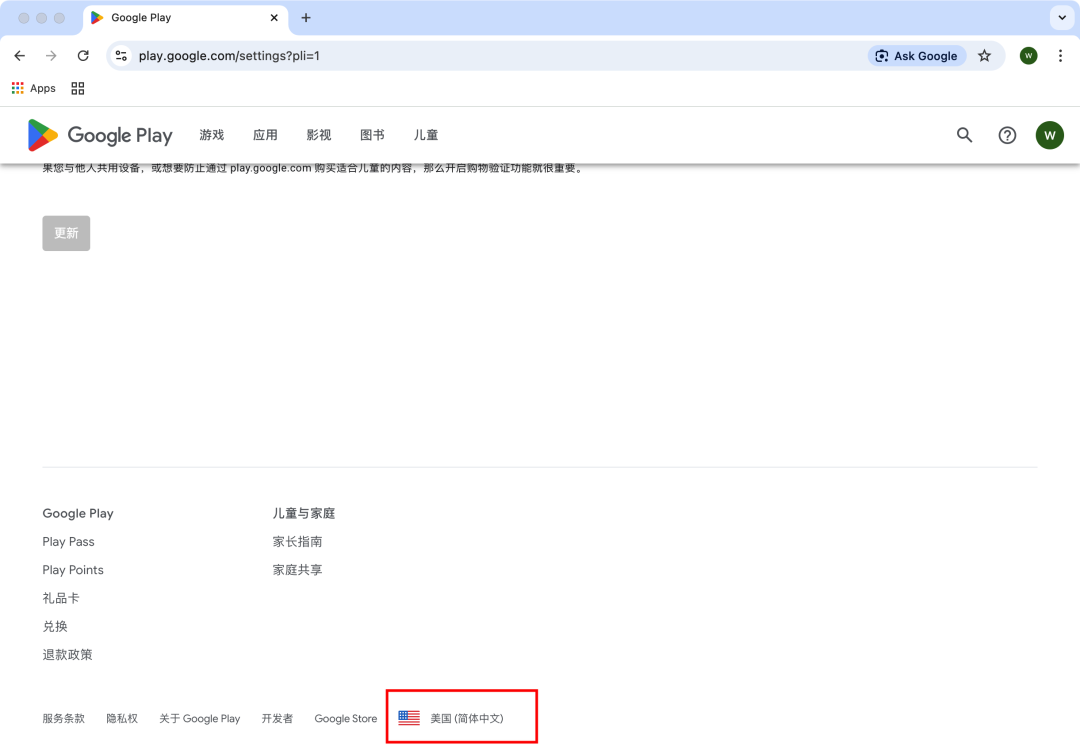Switch to 儿童 section
The width and height of the screenshot is (1080, 754).
point(426,135)
